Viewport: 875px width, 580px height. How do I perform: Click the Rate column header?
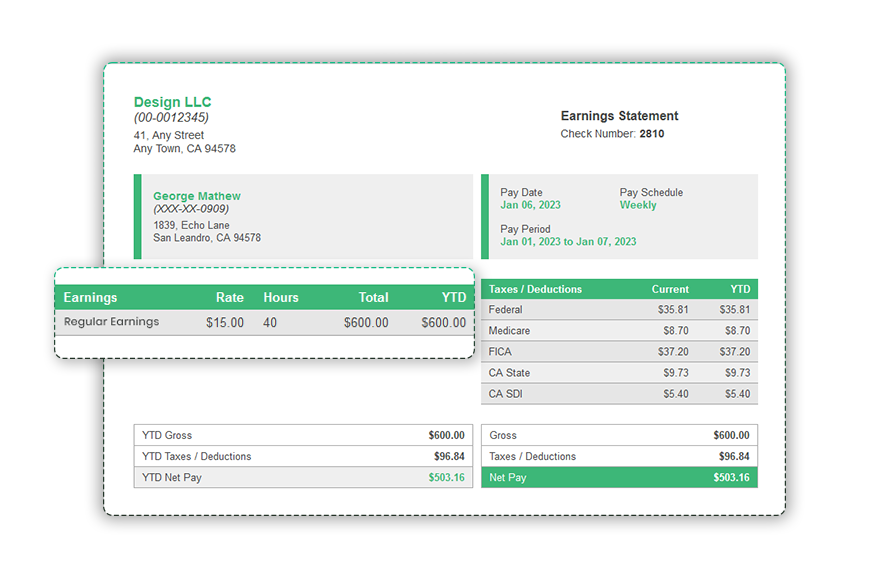[229, 297]
